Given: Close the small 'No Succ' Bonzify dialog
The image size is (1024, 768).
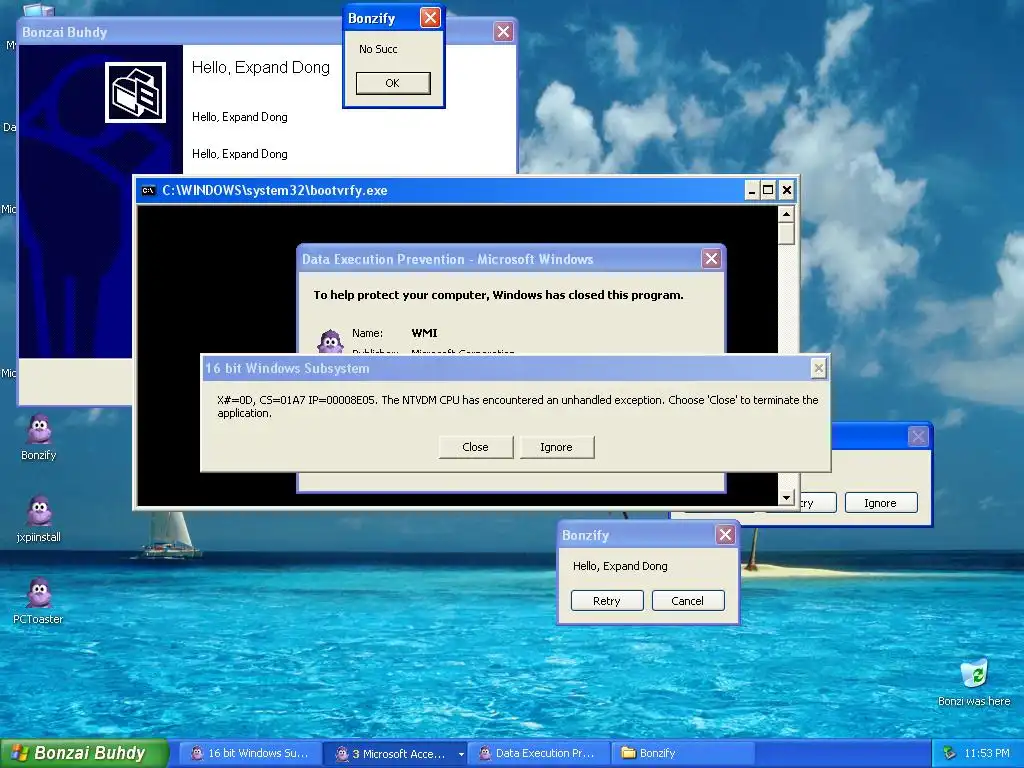Looking at the screenshot, I should (x=430, y=18).
